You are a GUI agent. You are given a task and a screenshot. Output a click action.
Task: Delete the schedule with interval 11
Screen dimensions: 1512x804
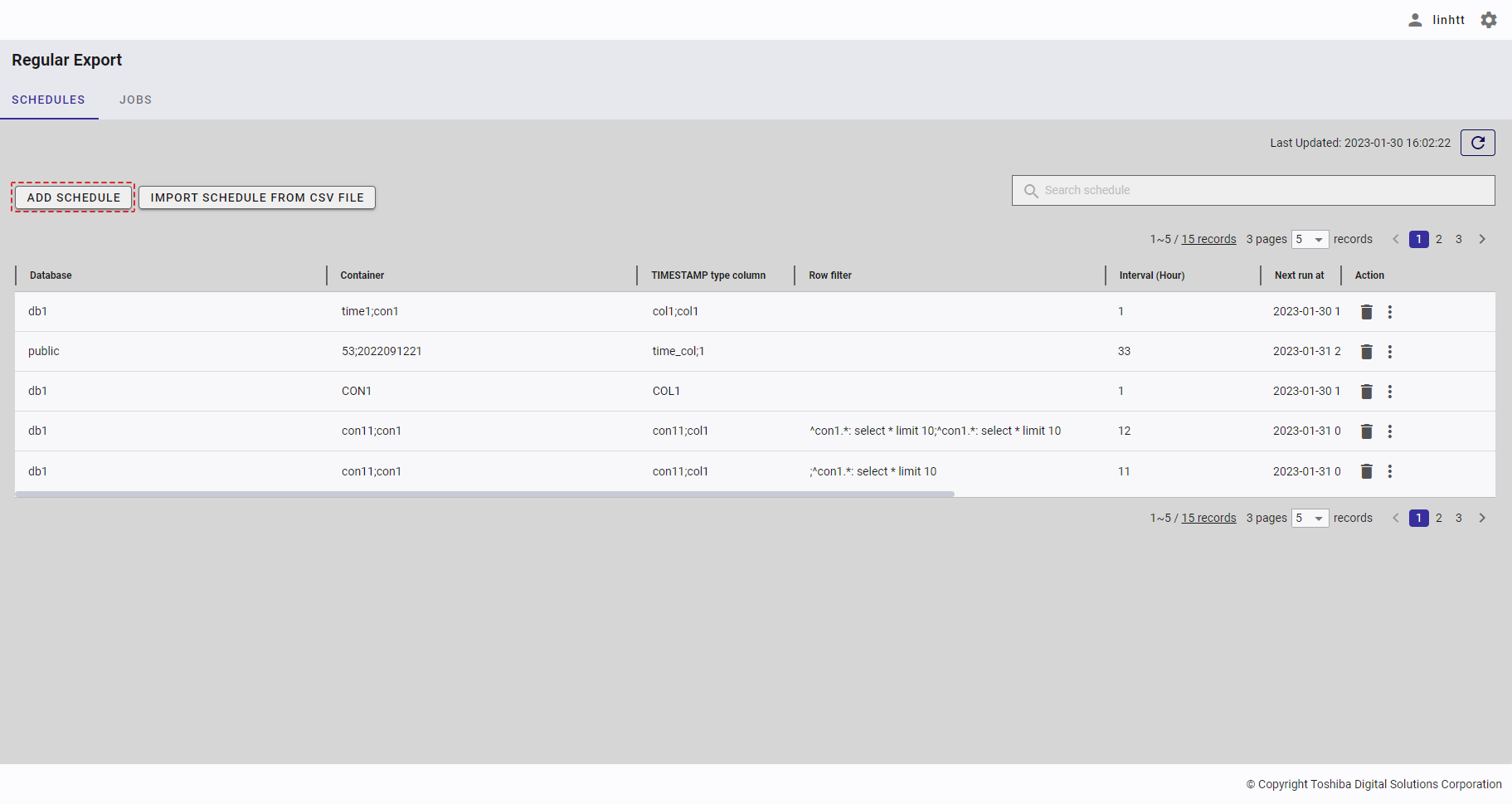coord(1366,471)
